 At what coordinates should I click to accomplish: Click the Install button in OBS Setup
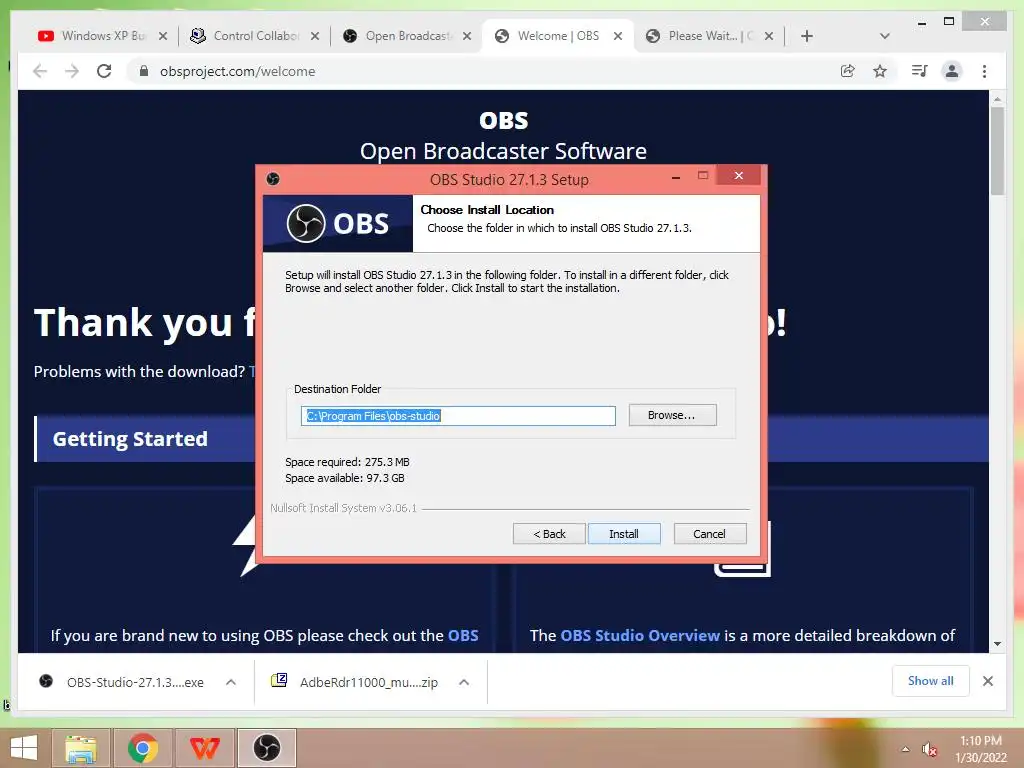(x=624, y=534)
